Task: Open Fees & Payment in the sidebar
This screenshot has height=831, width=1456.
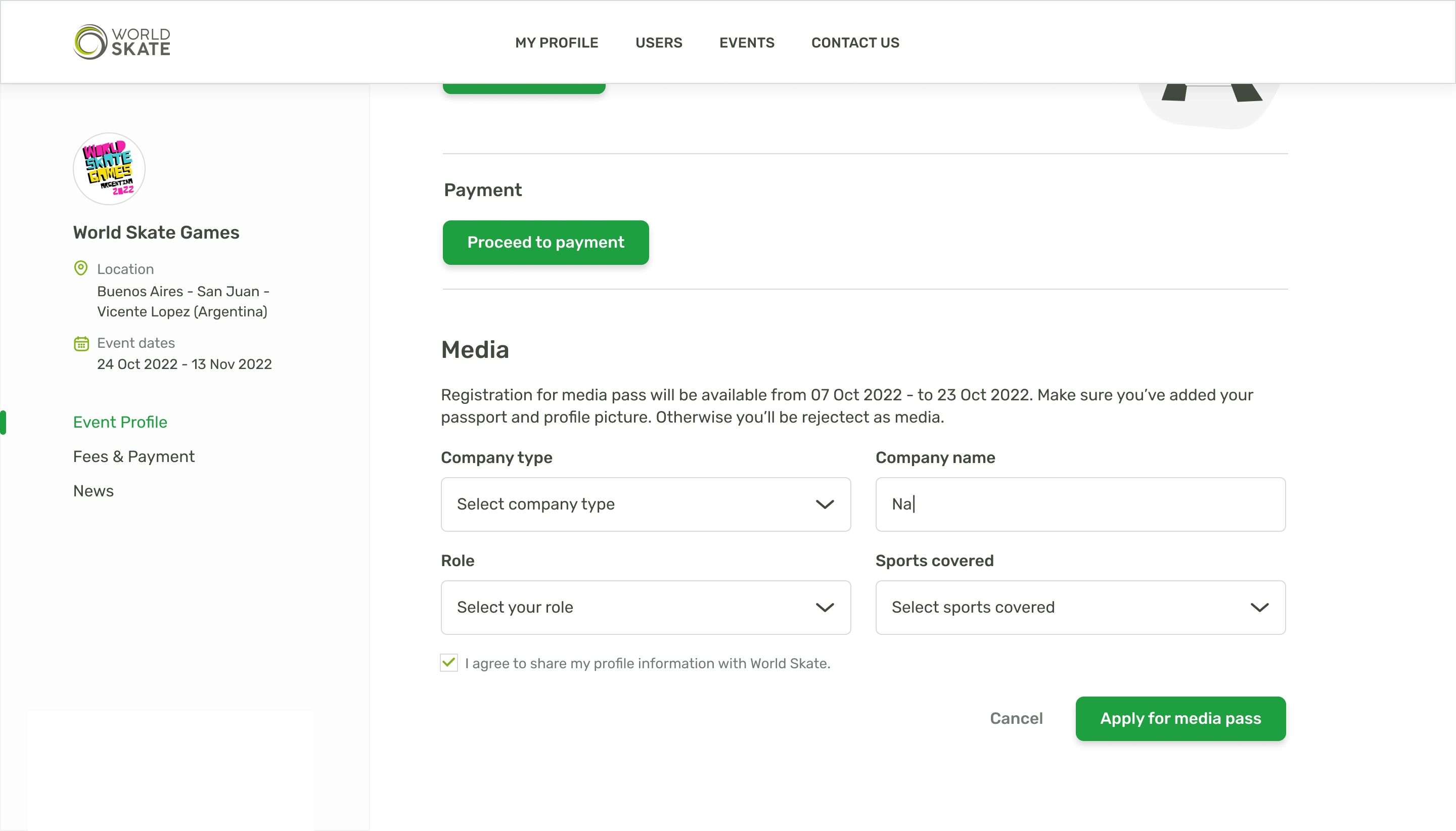Action: pos(133,456)
